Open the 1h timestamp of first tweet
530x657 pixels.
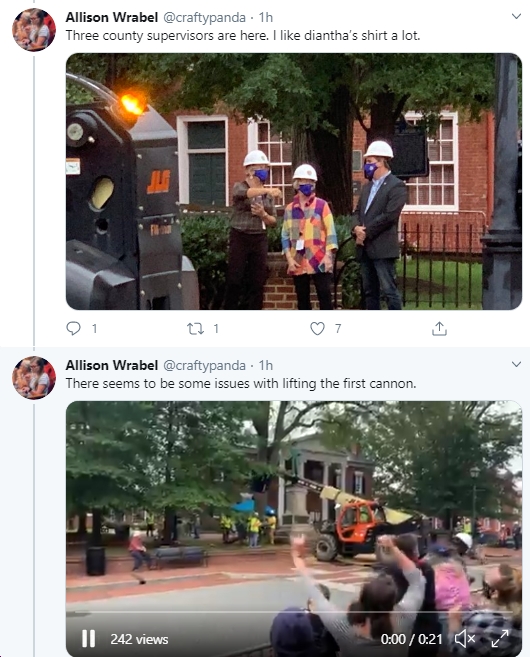(266, 17)
